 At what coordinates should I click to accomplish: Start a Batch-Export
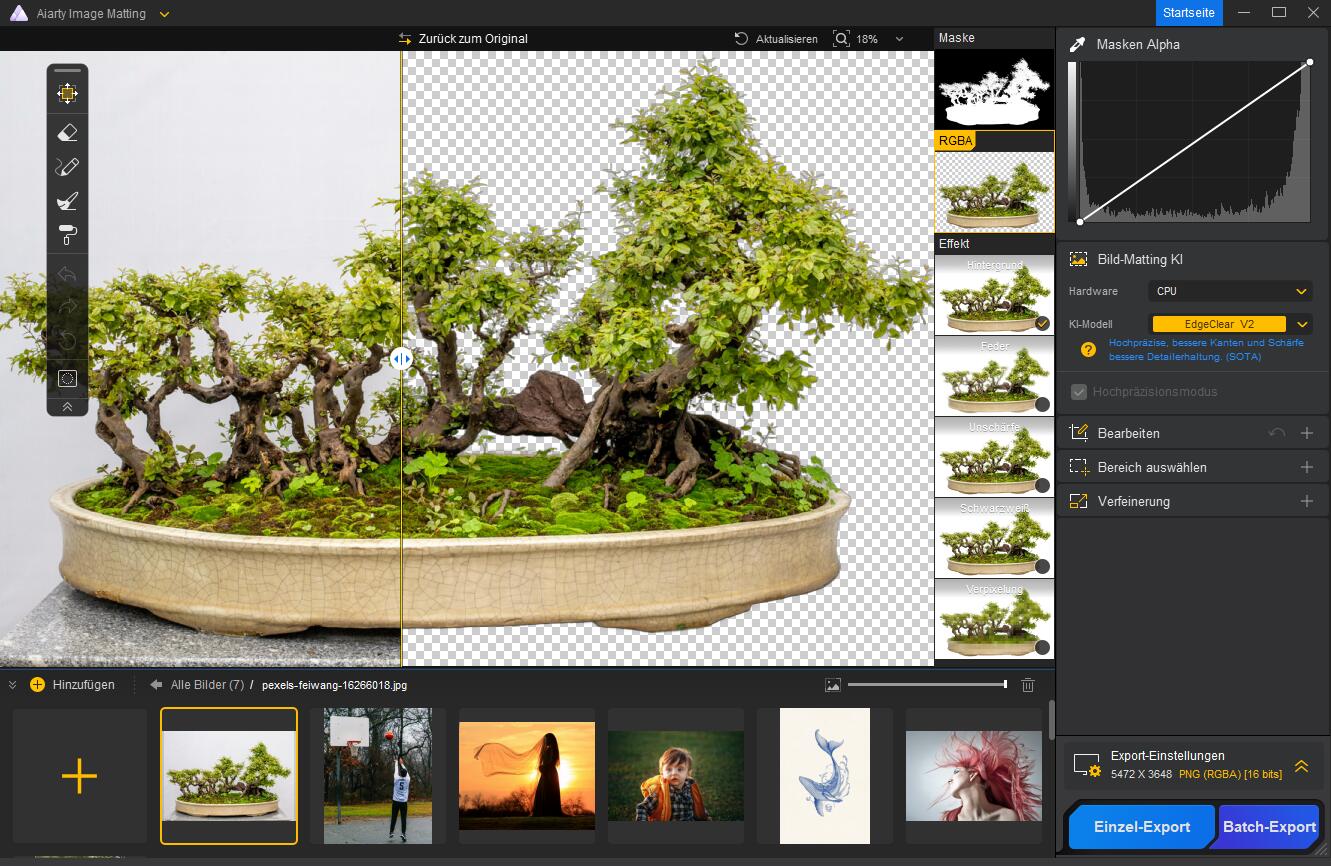click(1269, 827)
